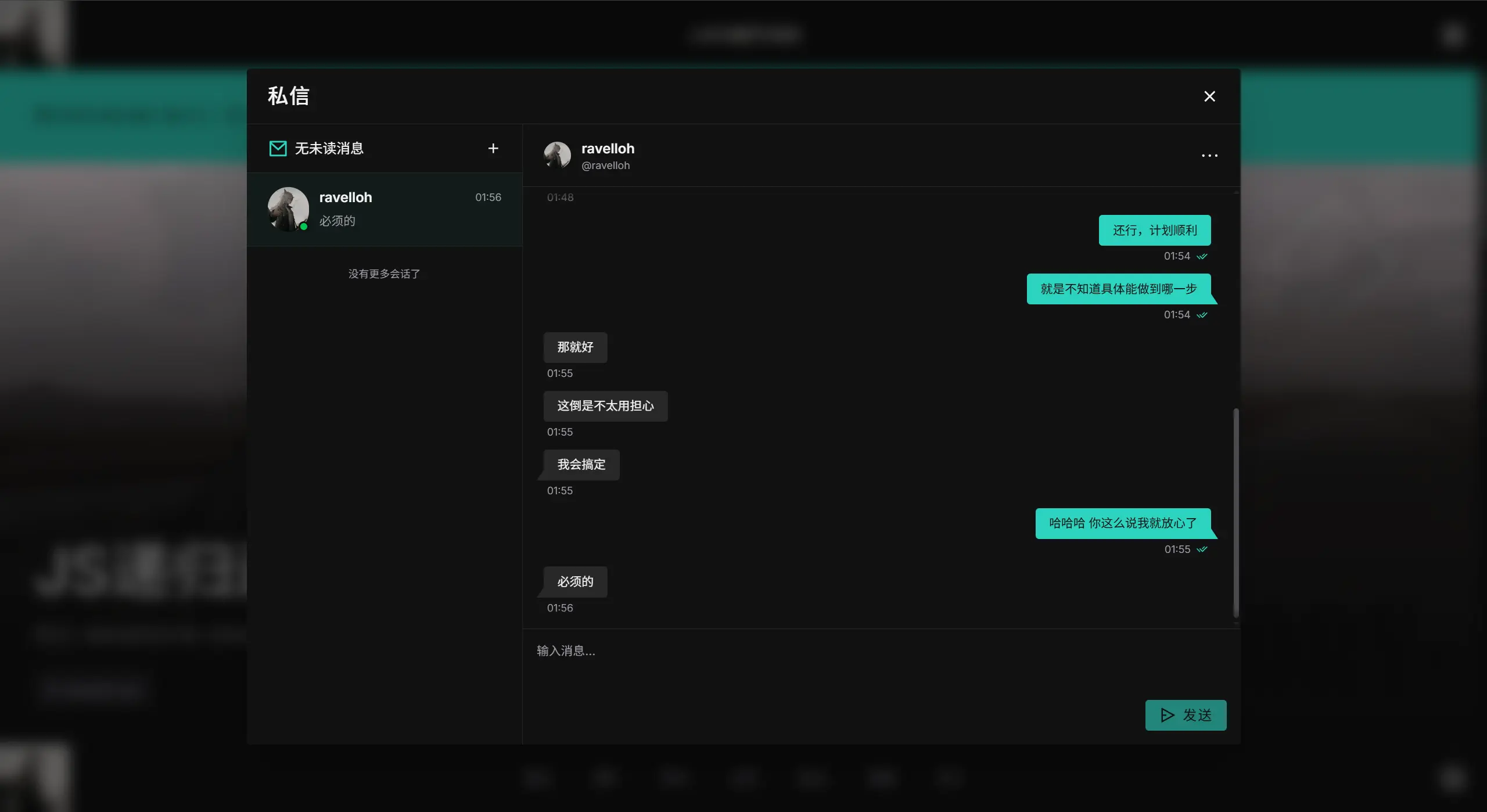This screenshot has height=812, width=1487.
Task: Click the 那就好 message bubble
Action: click(x=575, y=347)
